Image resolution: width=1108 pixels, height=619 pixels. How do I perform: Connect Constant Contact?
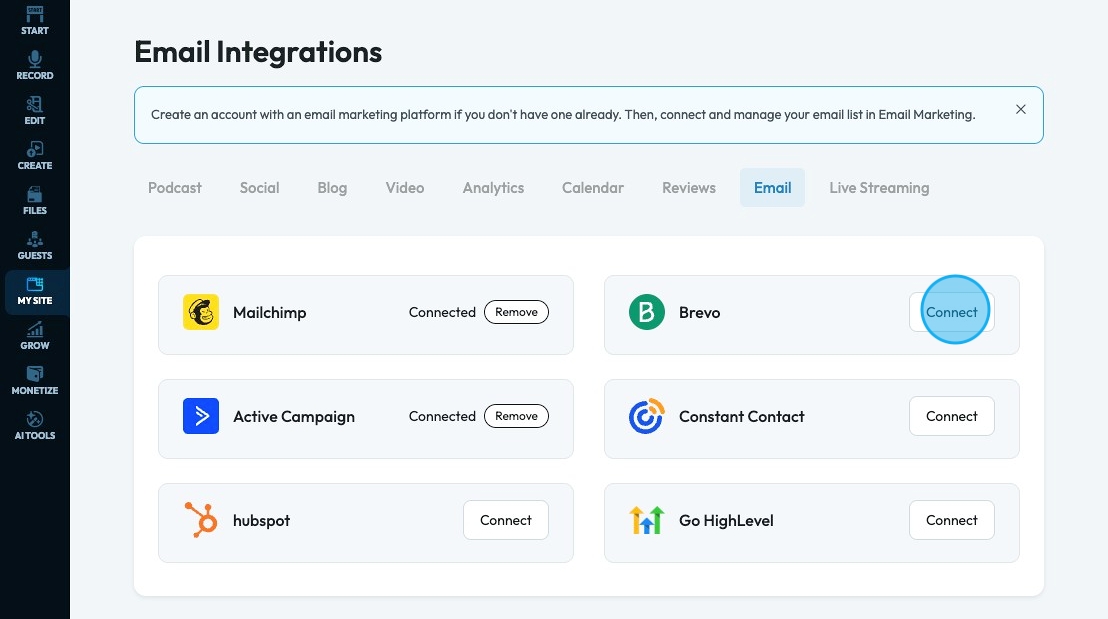[x=951, y=416]
